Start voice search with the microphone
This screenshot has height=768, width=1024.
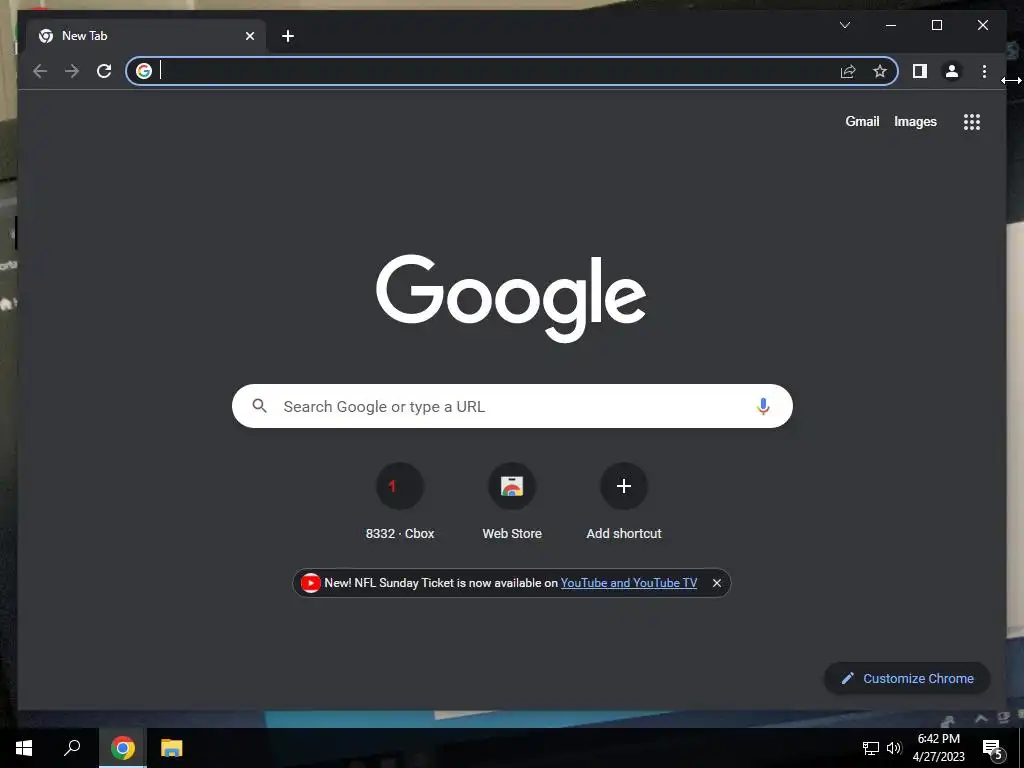763,406
